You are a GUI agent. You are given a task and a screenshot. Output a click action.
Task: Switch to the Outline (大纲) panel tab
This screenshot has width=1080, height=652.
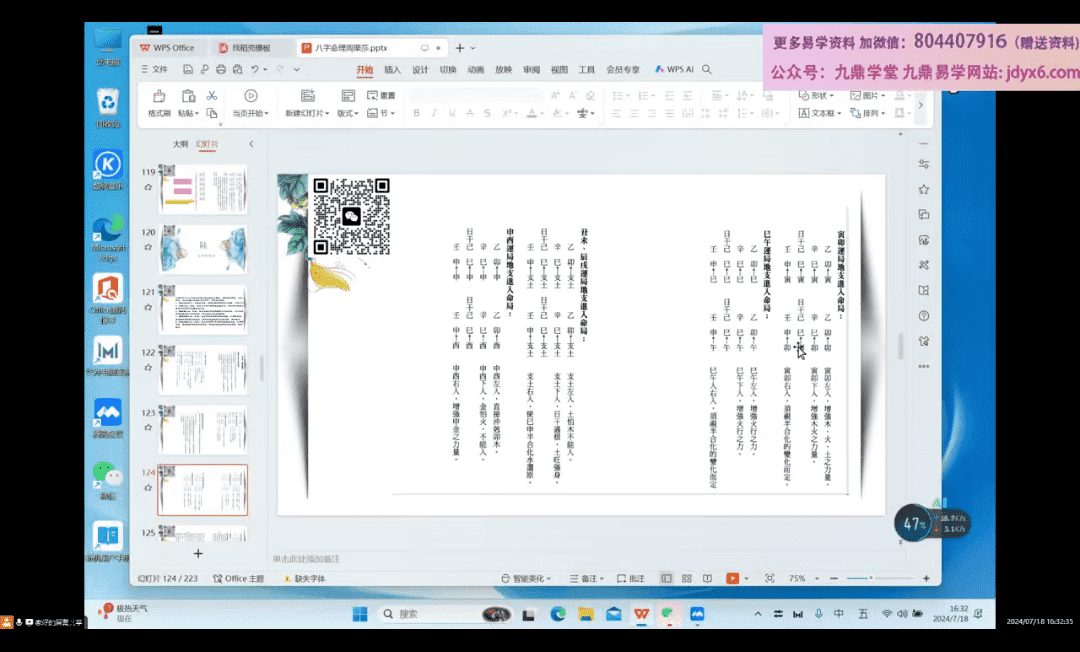(180, 144)
